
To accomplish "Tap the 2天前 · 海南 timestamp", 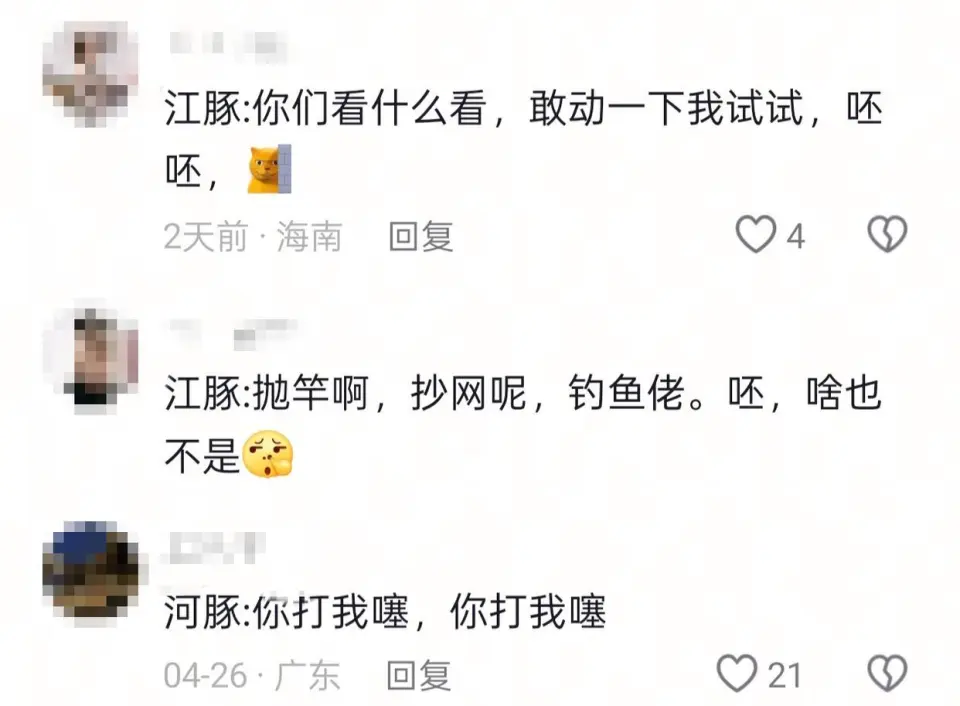I will tap(252, 236).
